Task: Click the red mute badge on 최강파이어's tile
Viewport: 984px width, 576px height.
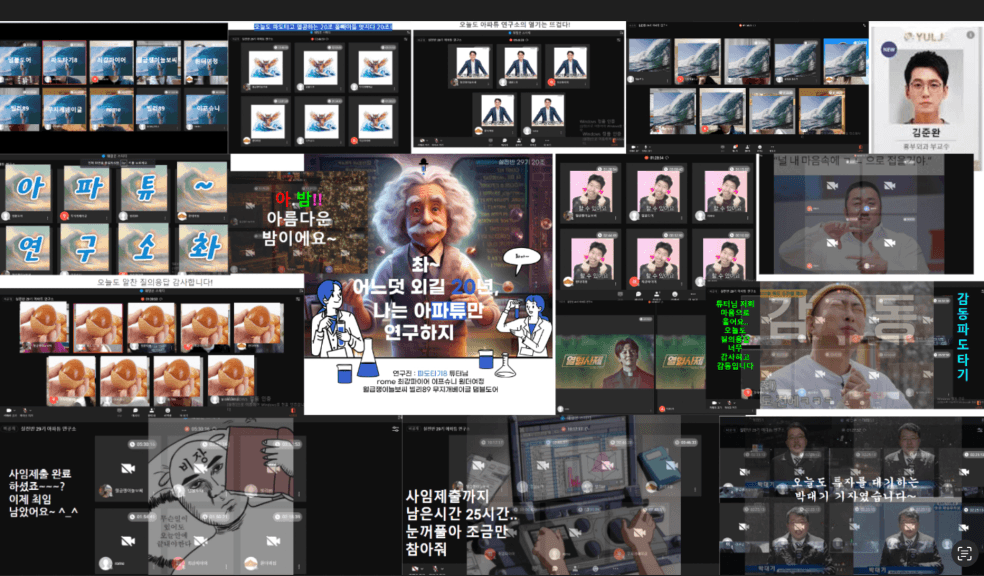Action: tap(95, 79)
